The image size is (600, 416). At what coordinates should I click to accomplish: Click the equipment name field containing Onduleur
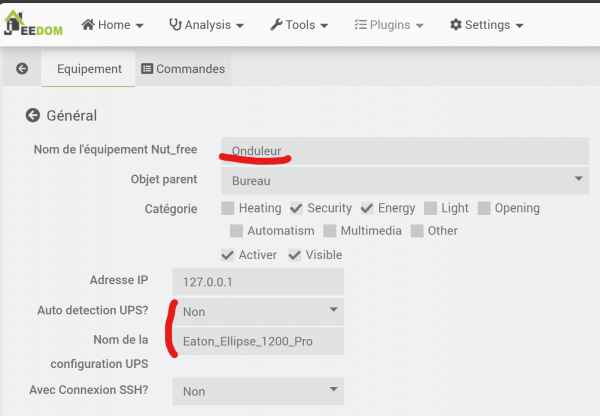tap(404, 151)
